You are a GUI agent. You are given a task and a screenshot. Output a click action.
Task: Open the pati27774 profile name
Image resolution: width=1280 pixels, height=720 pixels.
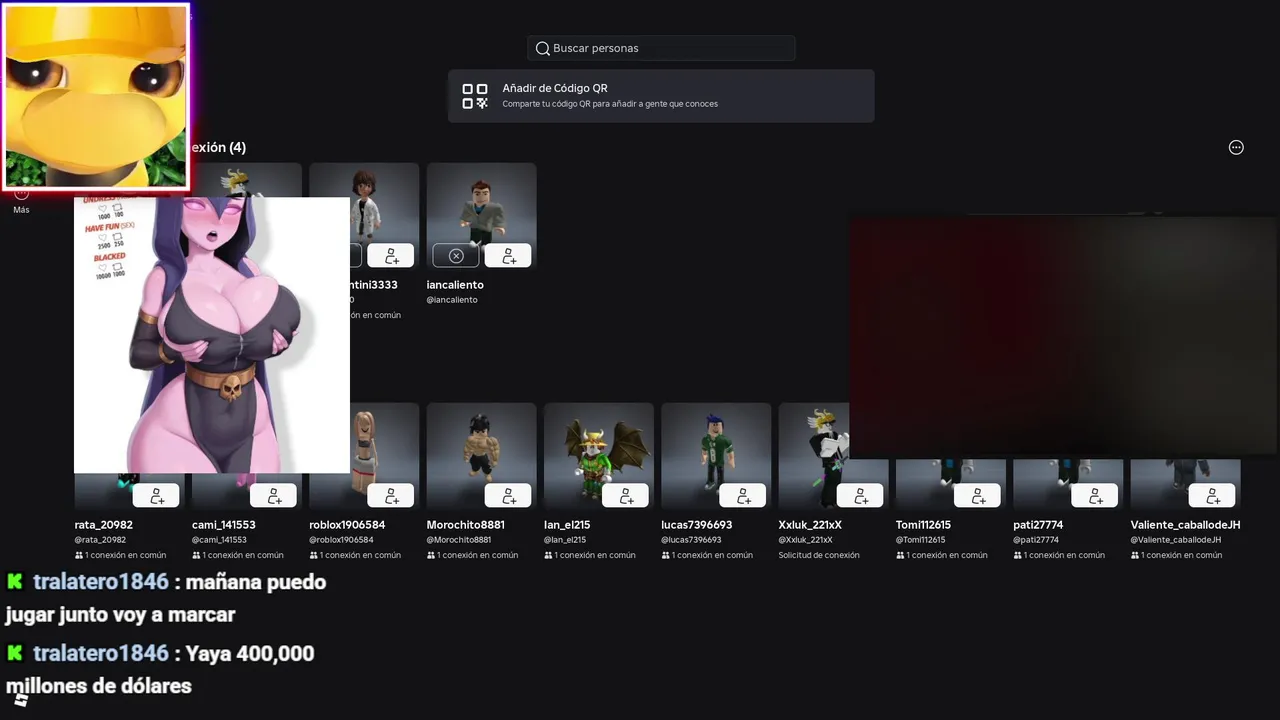click(x=1038, y=525)
